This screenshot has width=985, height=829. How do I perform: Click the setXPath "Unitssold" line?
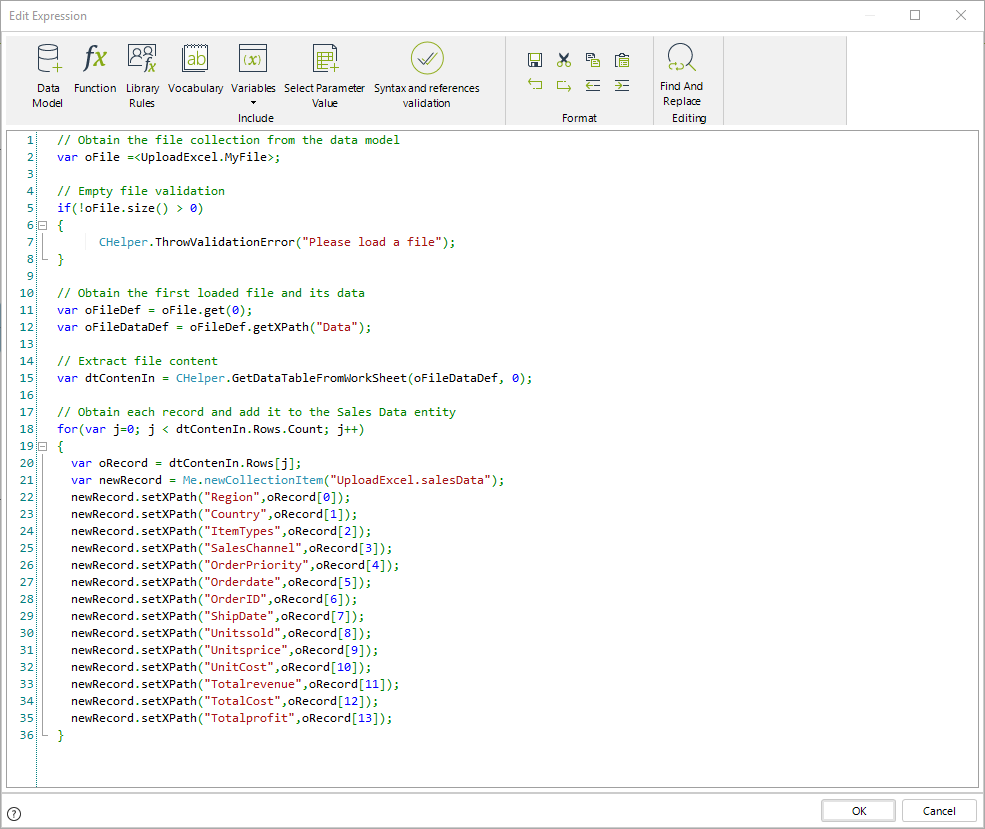(221, 632)
